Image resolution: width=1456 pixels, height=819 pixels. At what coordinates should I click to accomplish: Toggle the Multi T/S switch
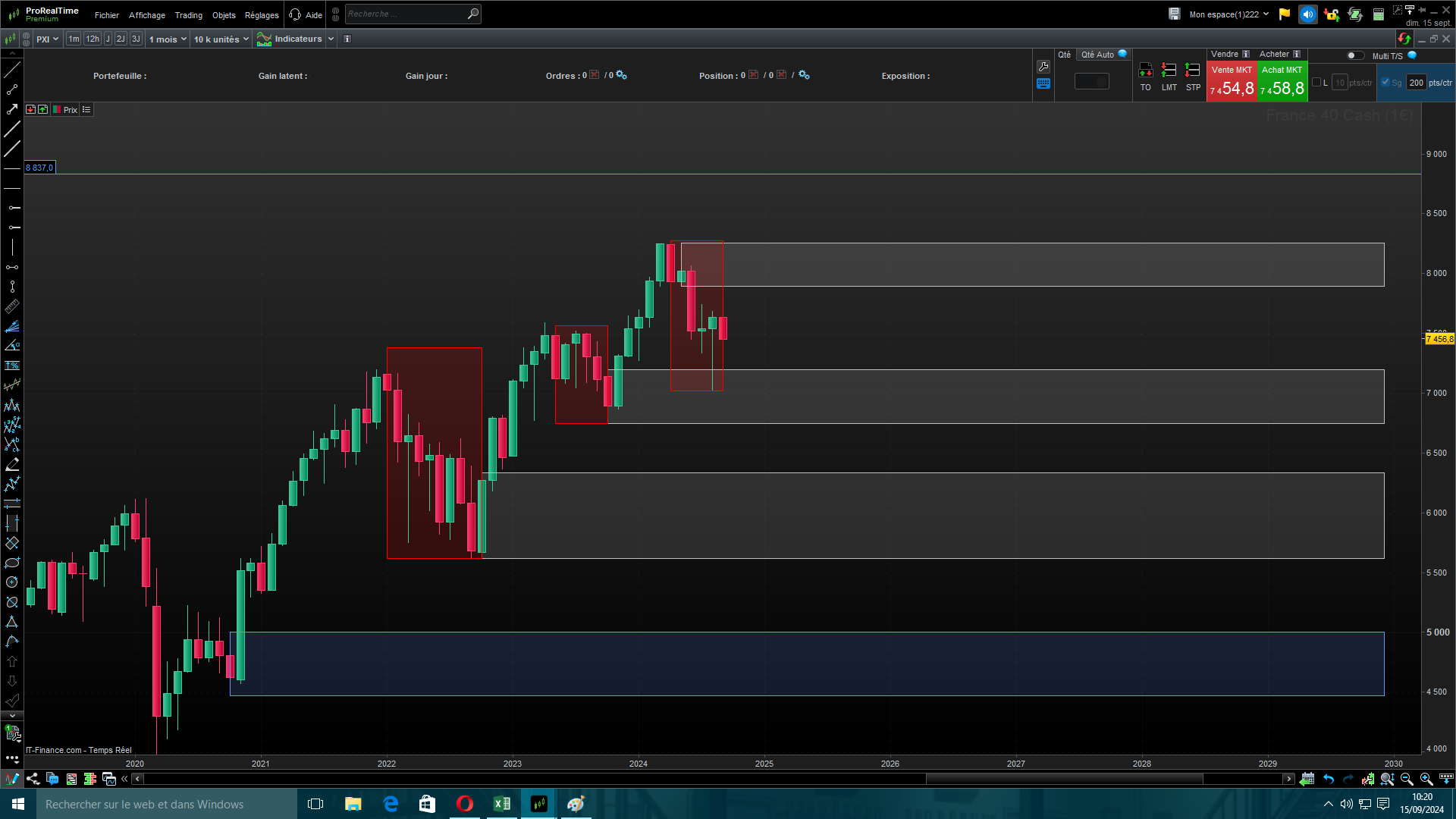pyautogui.click(x=1354, y=55)
